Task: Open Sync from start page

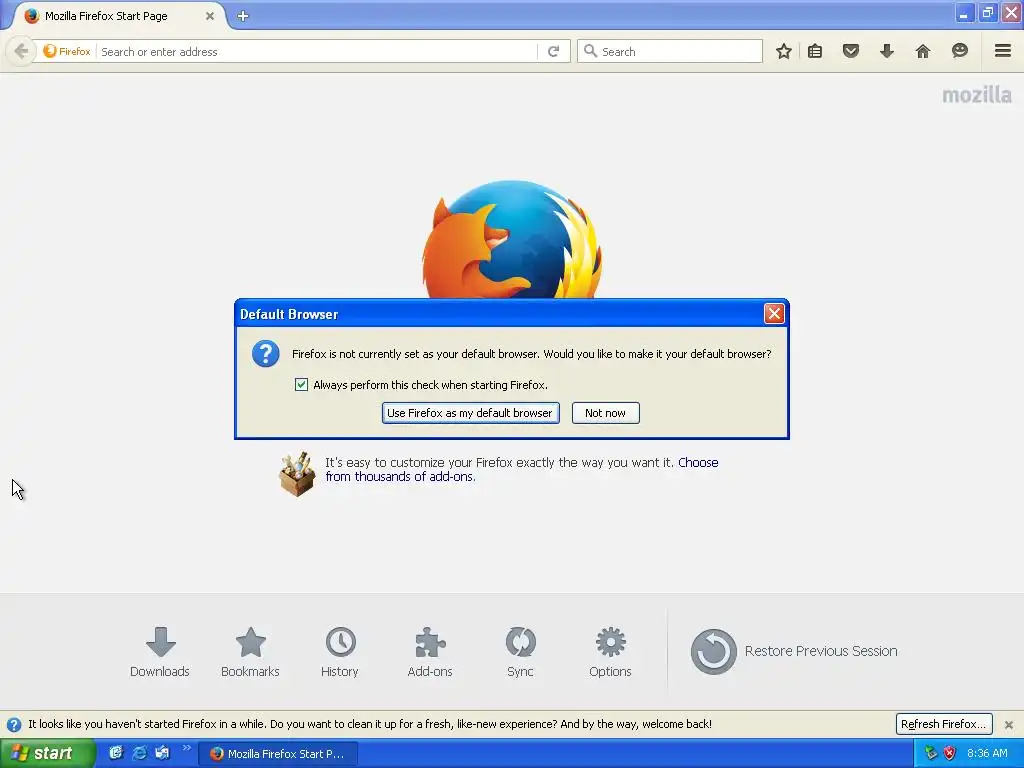Action: tap(520, 652)
